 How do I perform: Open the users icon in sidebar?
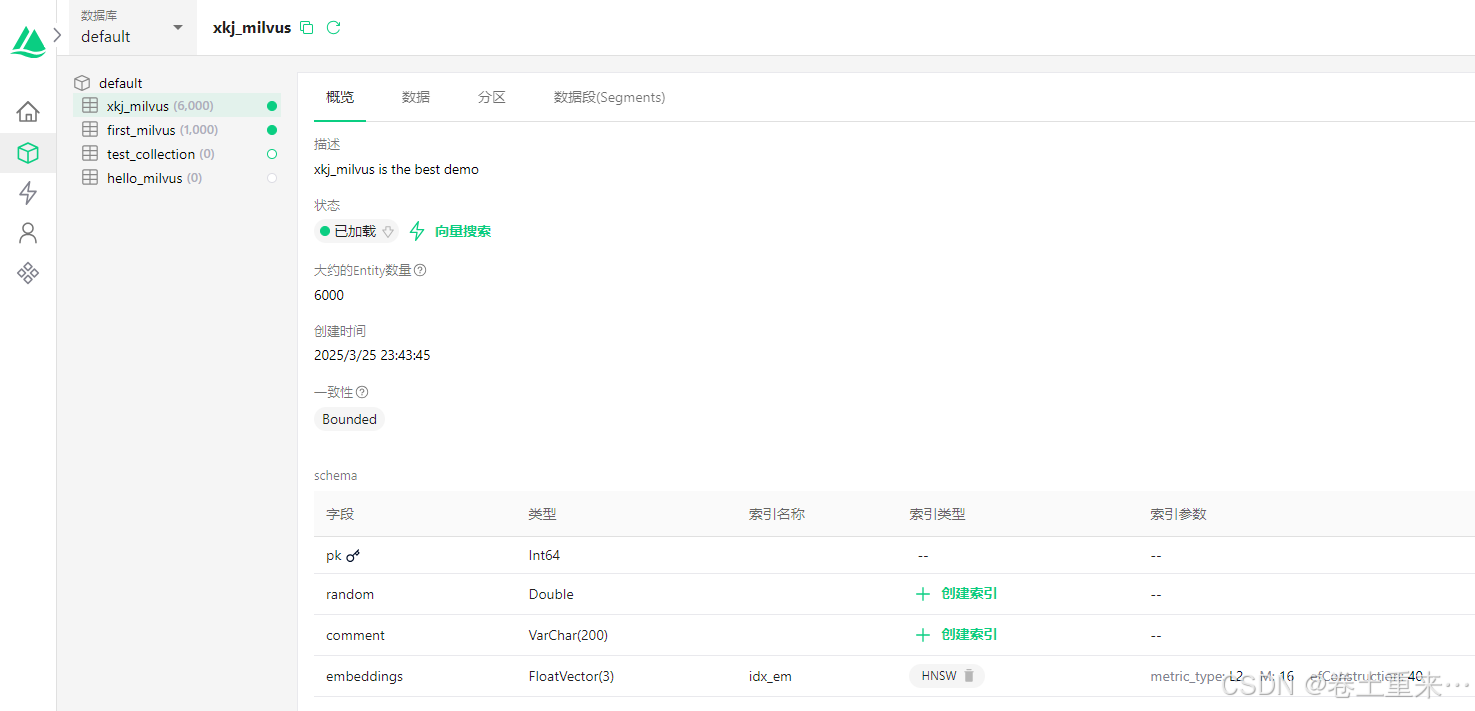(x=28, y=233)
